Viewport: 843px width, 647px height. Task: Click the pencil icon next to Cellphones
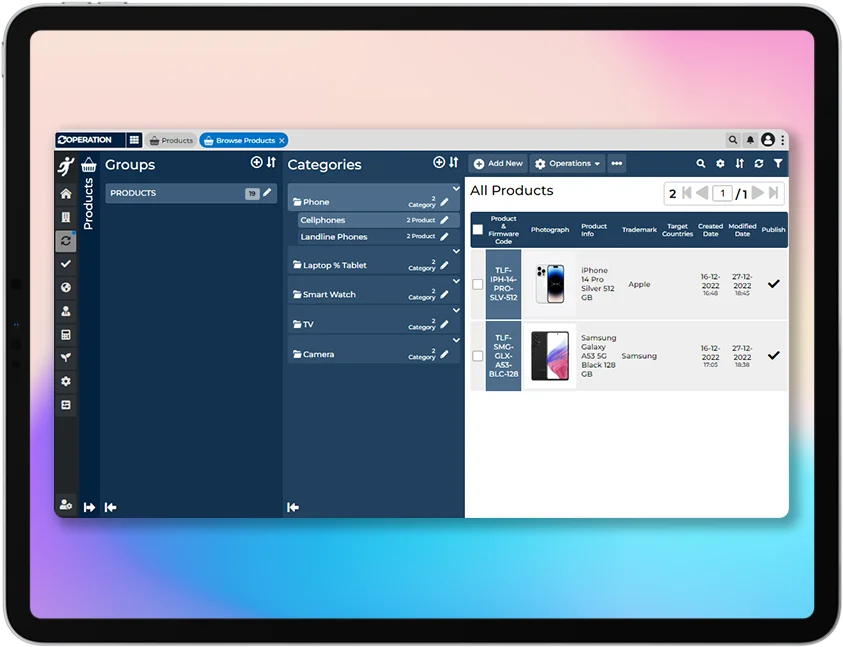(x=445, y=220)
